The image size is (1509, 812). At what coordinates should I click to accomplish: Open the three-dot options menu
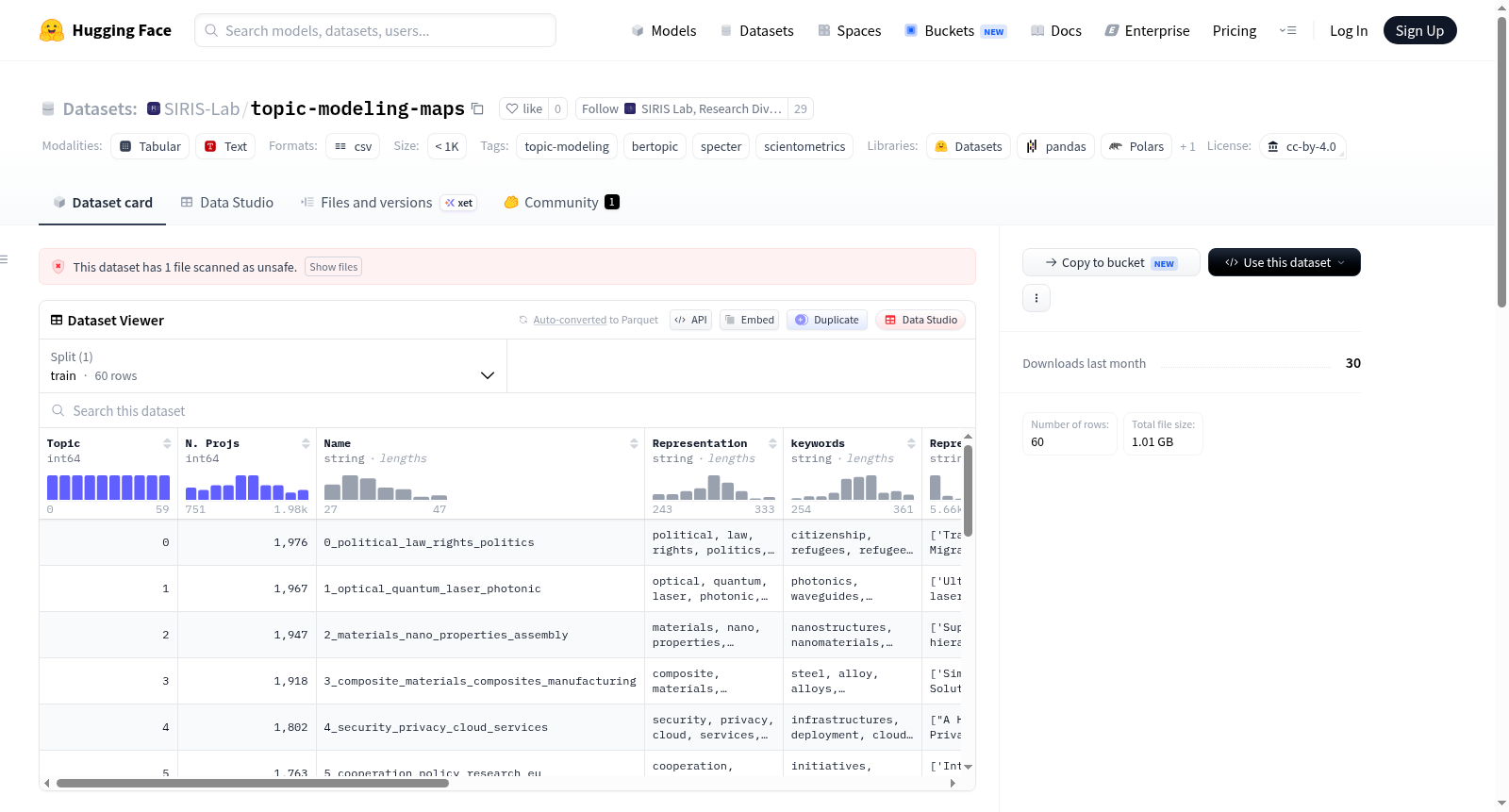click(x=1036, y=298)
